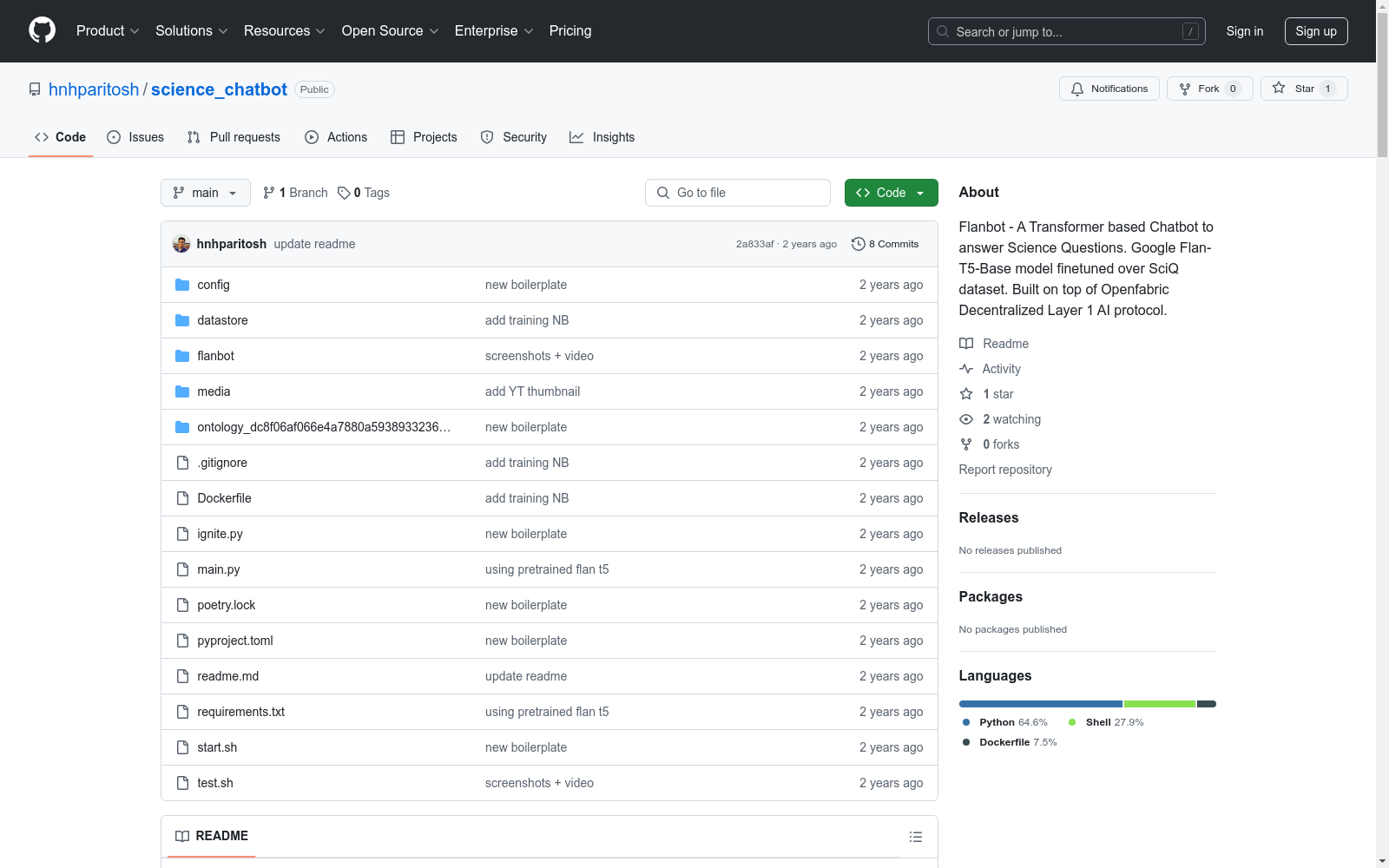Click the Star icon
1389x868 pixels.
1279,88
